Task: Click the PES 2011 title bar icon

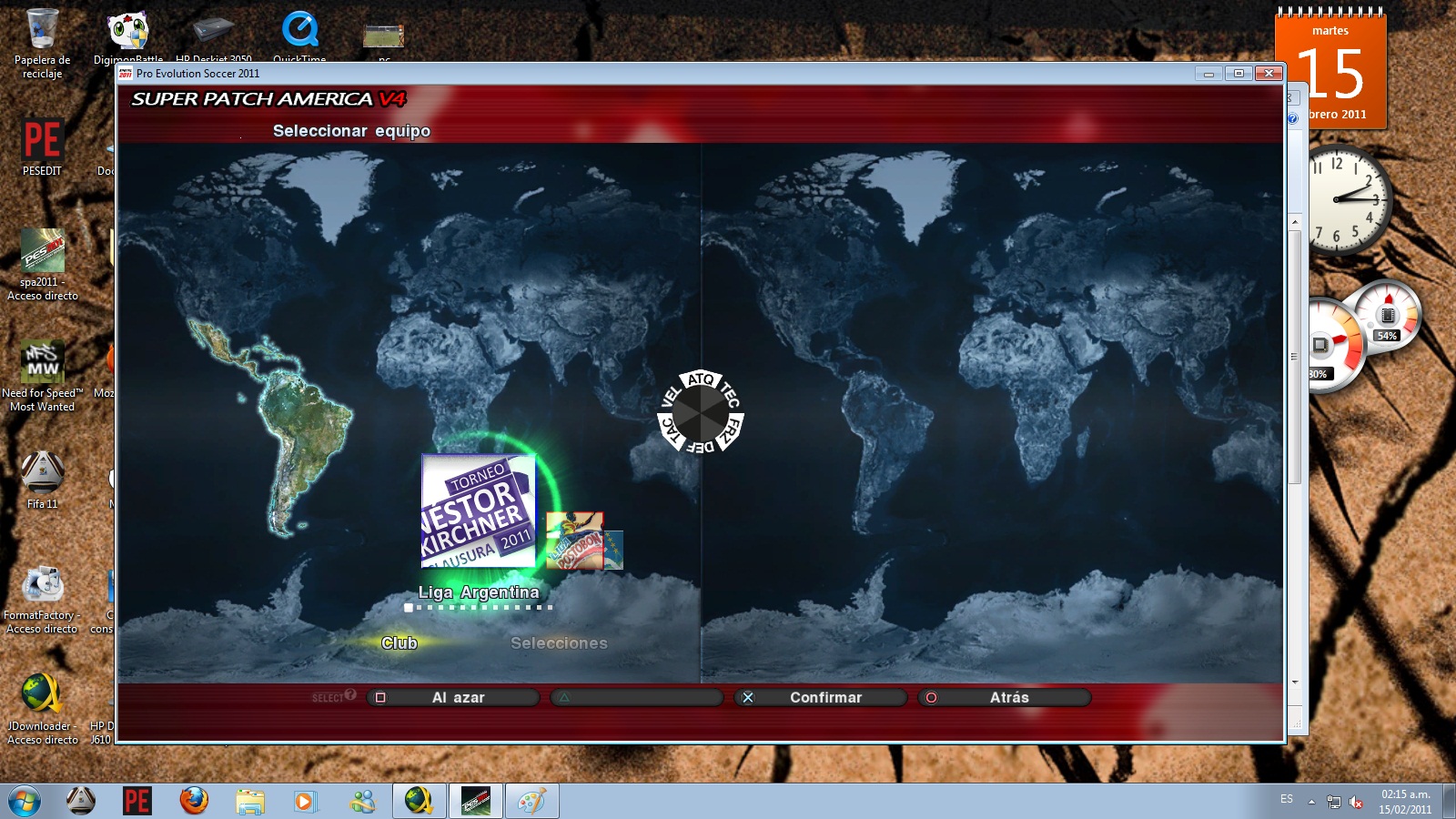Action: pyautogui.click(x=126, y=74)
